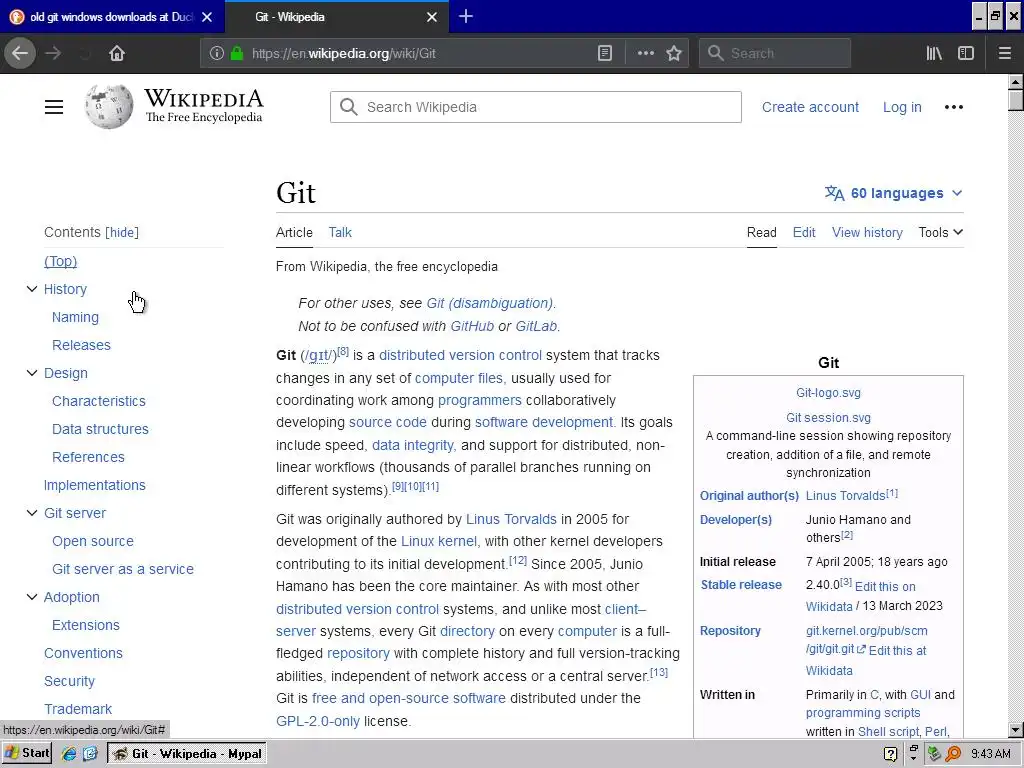1024x768 pixels.
Task: Open the Tools dropdown menu
Action: [940, 232]
